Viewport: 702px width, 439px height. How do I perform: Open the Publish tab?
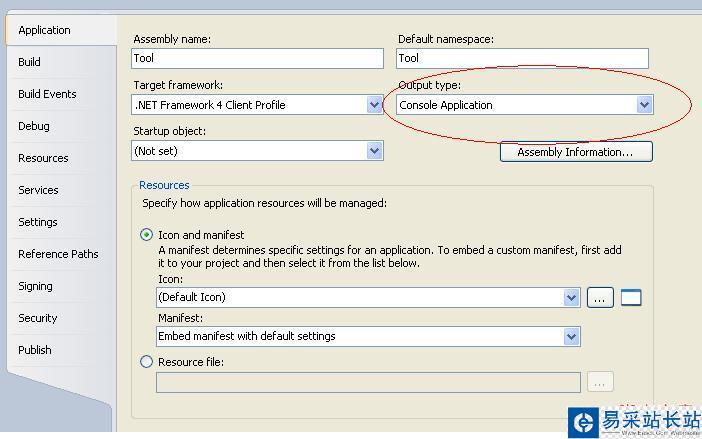point(35,350)
